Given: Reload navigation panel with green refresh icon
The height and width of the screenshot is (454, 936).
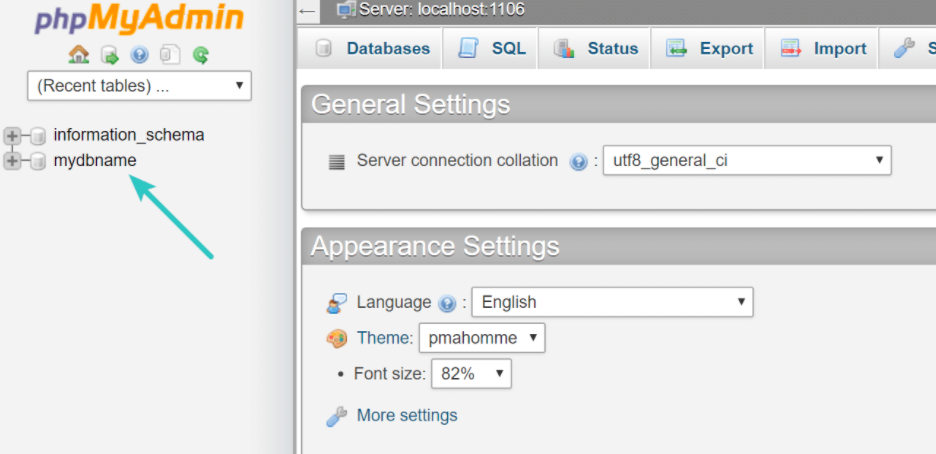Looking at the screenshot, I should click(201, 55).
